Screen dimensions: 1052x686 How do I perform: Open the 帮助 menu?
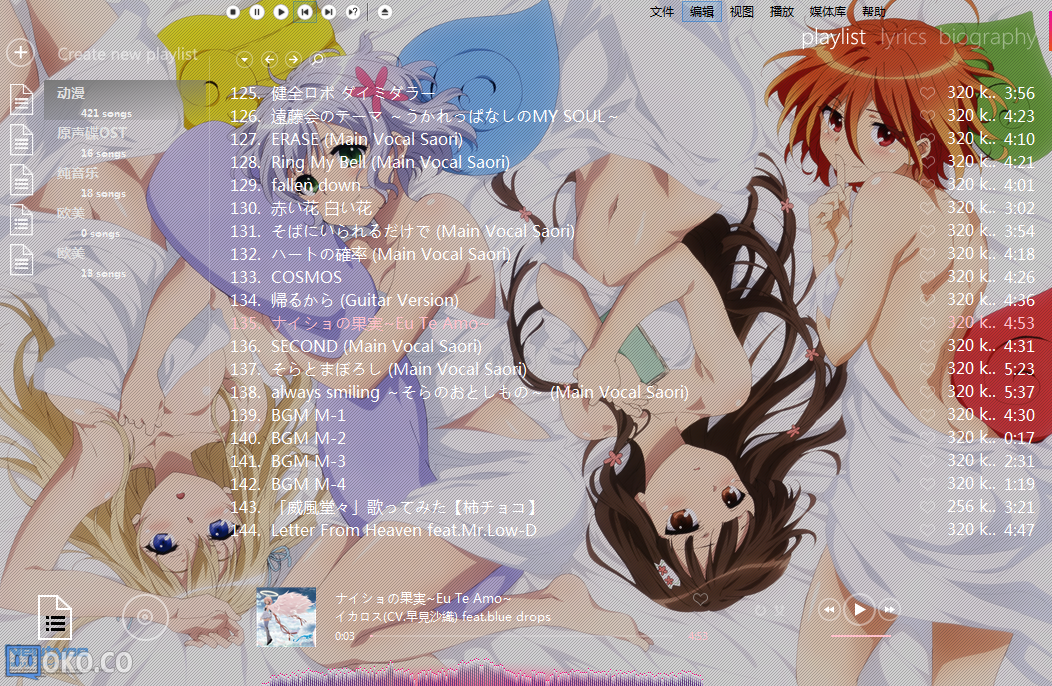pyautogui.click(x=874, y=11)
